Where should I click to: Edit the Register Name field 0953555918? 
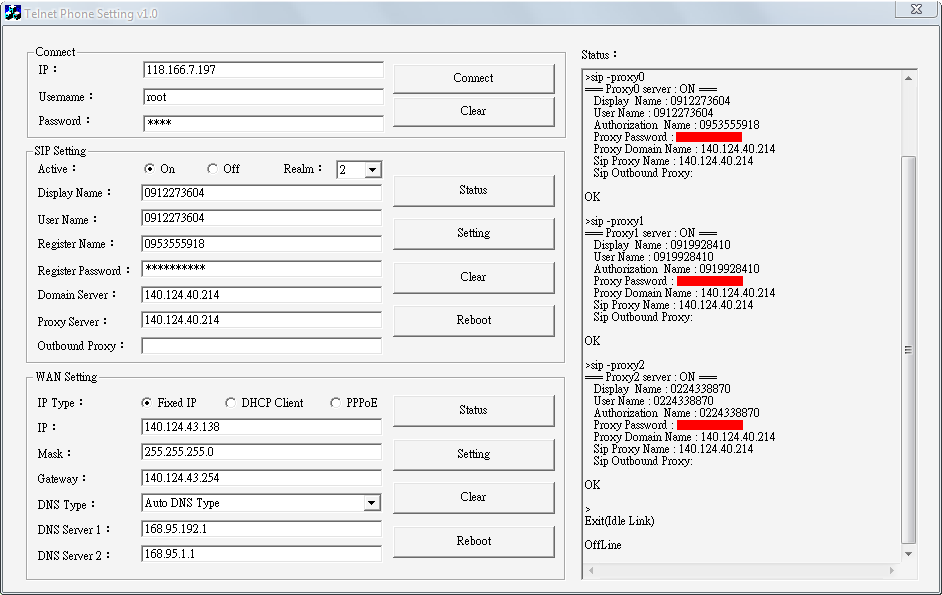[x=261, y=244]
